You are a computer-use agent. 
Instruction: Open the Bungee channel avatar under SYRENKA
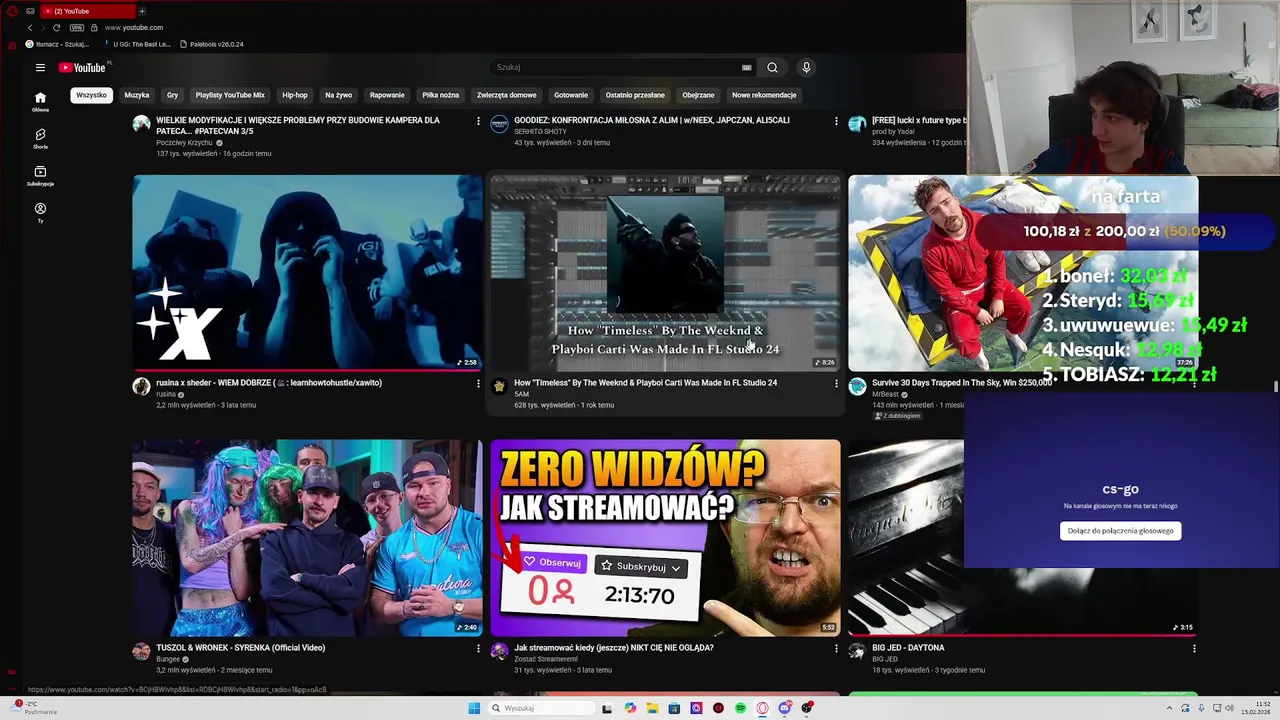point(141,652)
